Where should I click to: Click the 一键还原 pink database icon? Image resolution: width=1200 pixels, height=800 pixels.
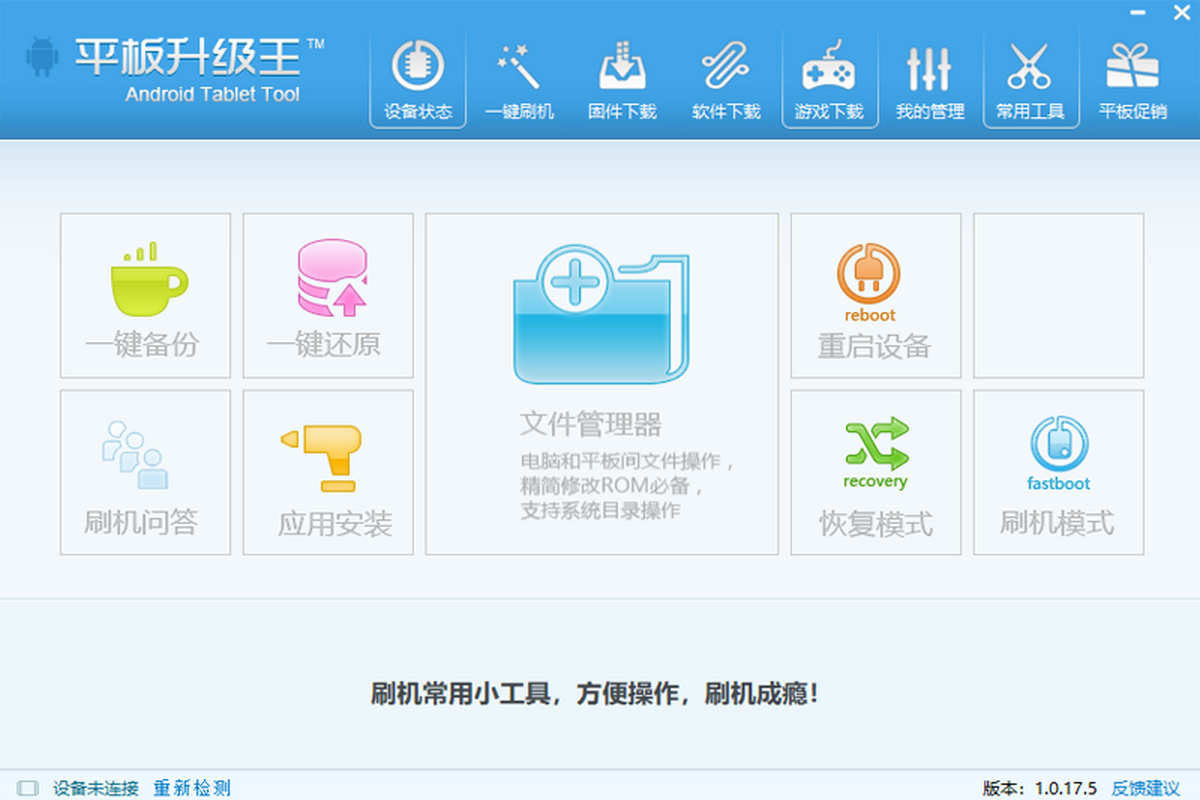[332, 279]
